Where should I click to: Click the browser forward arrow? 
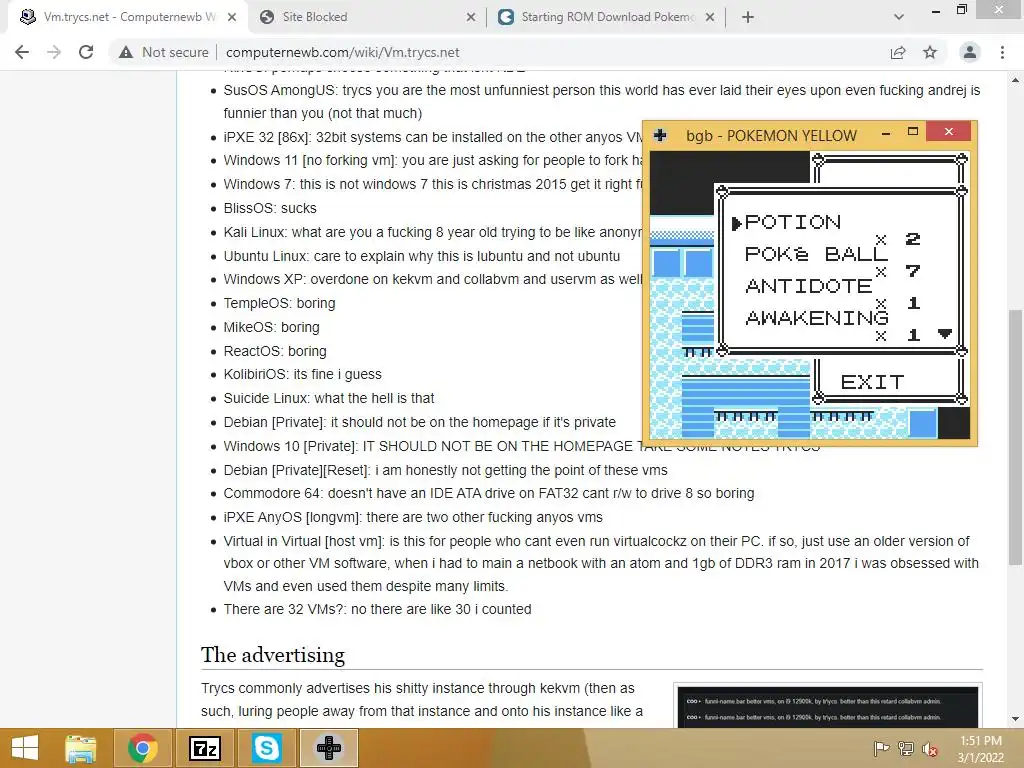(54, 52)
